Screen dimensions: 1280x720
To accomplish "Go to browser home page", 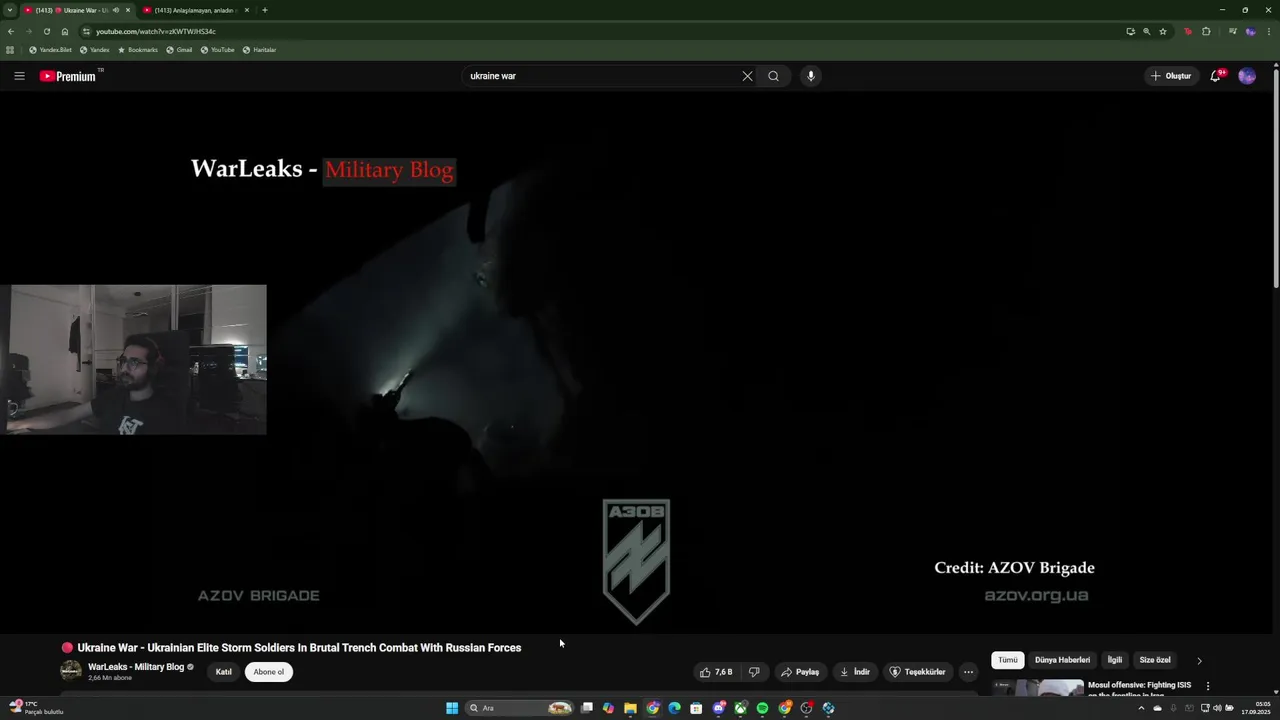I will pos(65,31).
